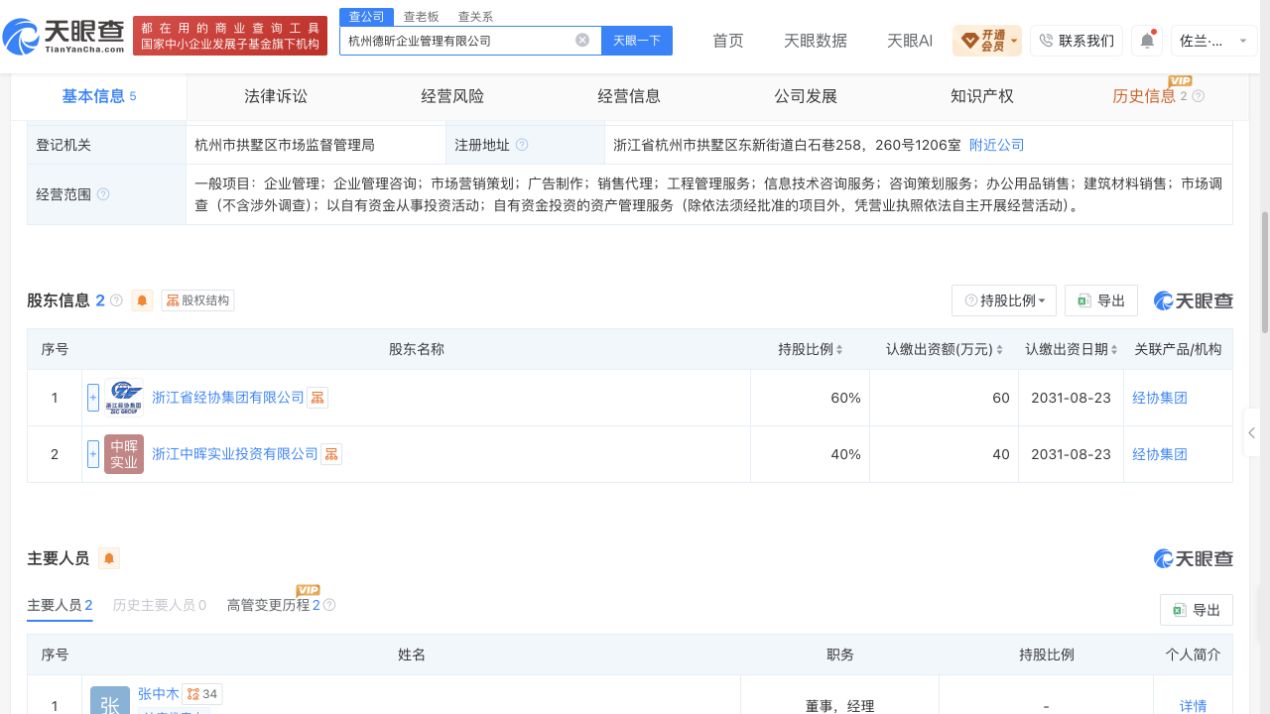This screenshot has width=1270, height=714.
Task: Open the user account dropdown 佐兰
Action: click(x=1213, y=41)
